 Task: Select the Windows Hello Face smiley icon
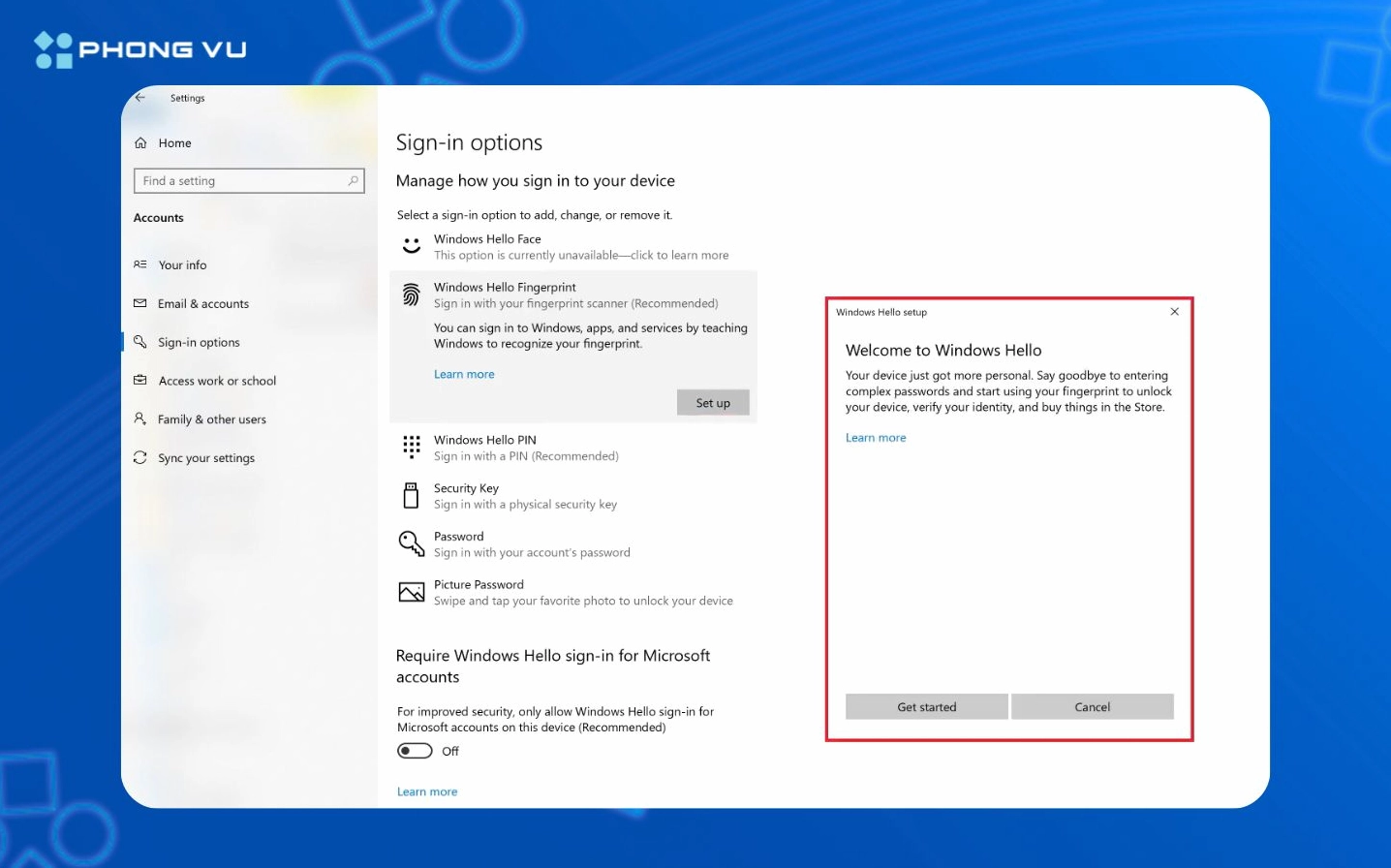(412, 246)
